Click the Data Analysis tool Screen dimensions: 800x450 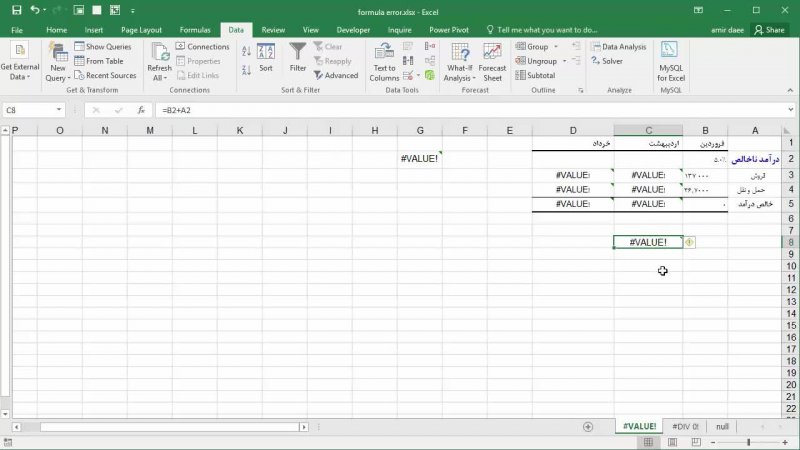(618, 47)
